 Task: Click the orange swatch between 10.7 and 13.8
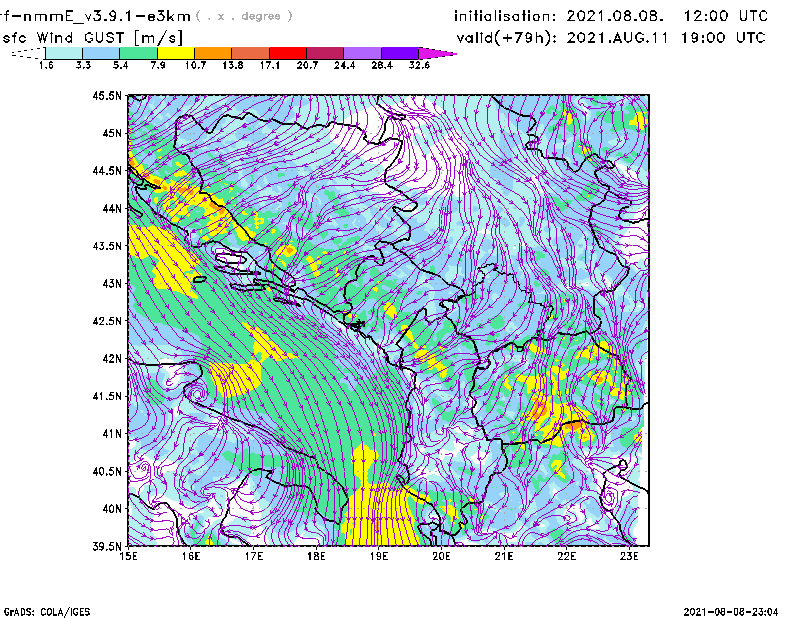tap(213, 53)
